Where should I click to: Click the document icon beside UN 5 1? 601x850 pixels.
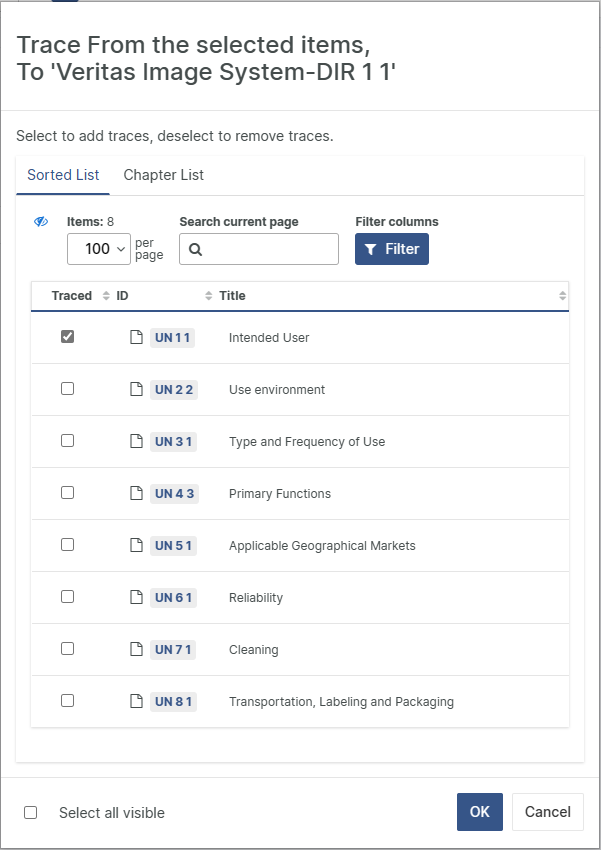click(x=137, y=546)
